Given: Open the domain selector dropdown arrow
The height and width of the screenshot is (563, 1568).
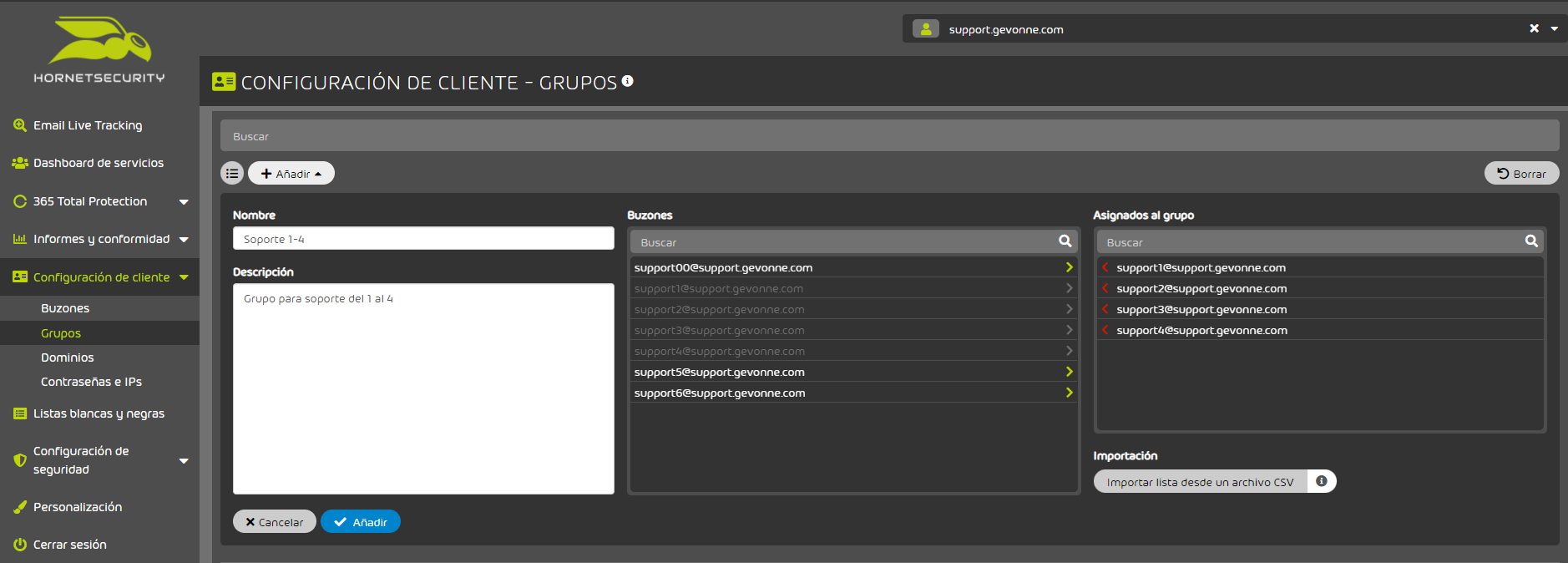Looking at the screenshot, I should (1555, 28).
